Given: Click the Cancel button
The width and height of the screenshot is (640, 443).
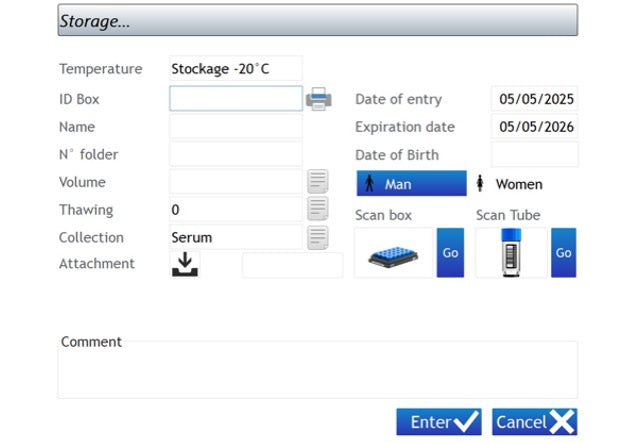Looking at the screenshot, I should coord(534,422).
